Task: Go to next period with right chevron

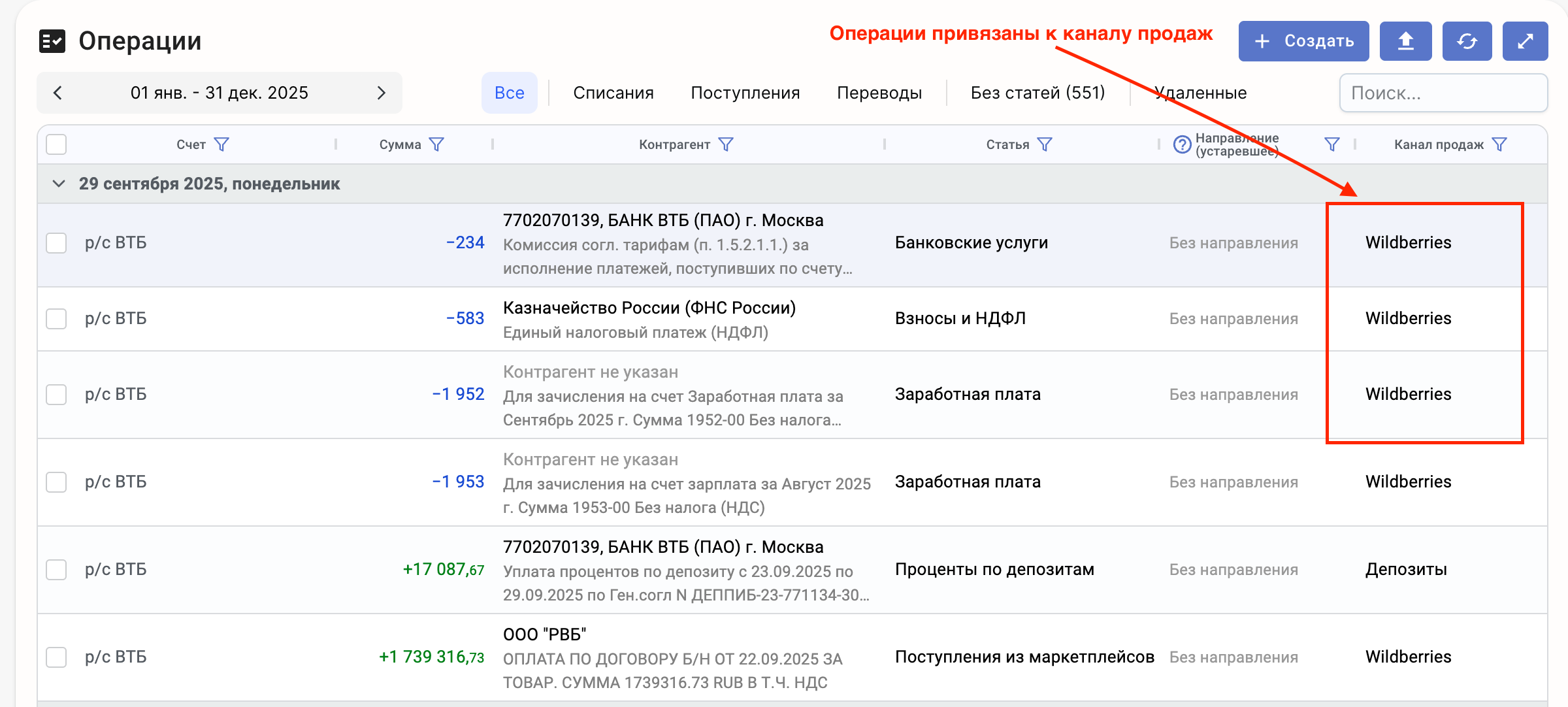Action: coord(382,93)
